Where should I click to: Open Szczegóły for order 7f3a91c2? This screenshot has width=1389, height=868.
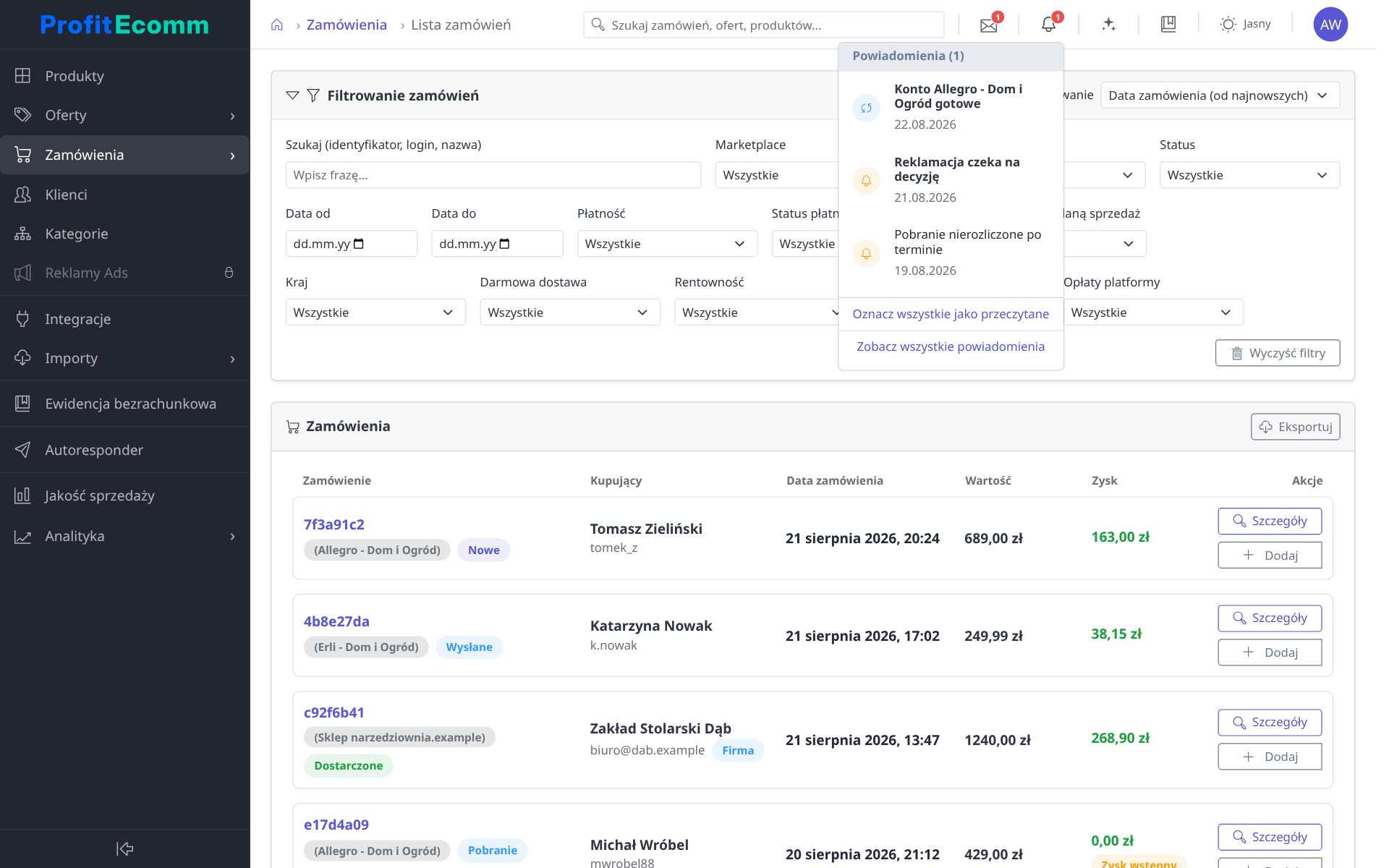click(1270, 521)
